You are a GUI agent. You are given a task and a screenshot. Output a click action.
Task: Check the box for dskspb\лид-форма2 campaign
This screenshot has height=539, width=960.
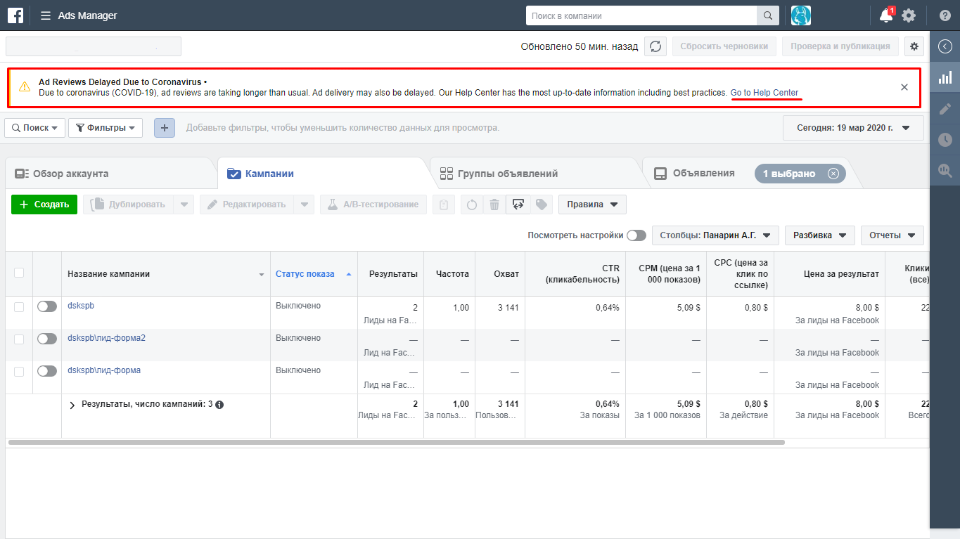click(19, 339)
